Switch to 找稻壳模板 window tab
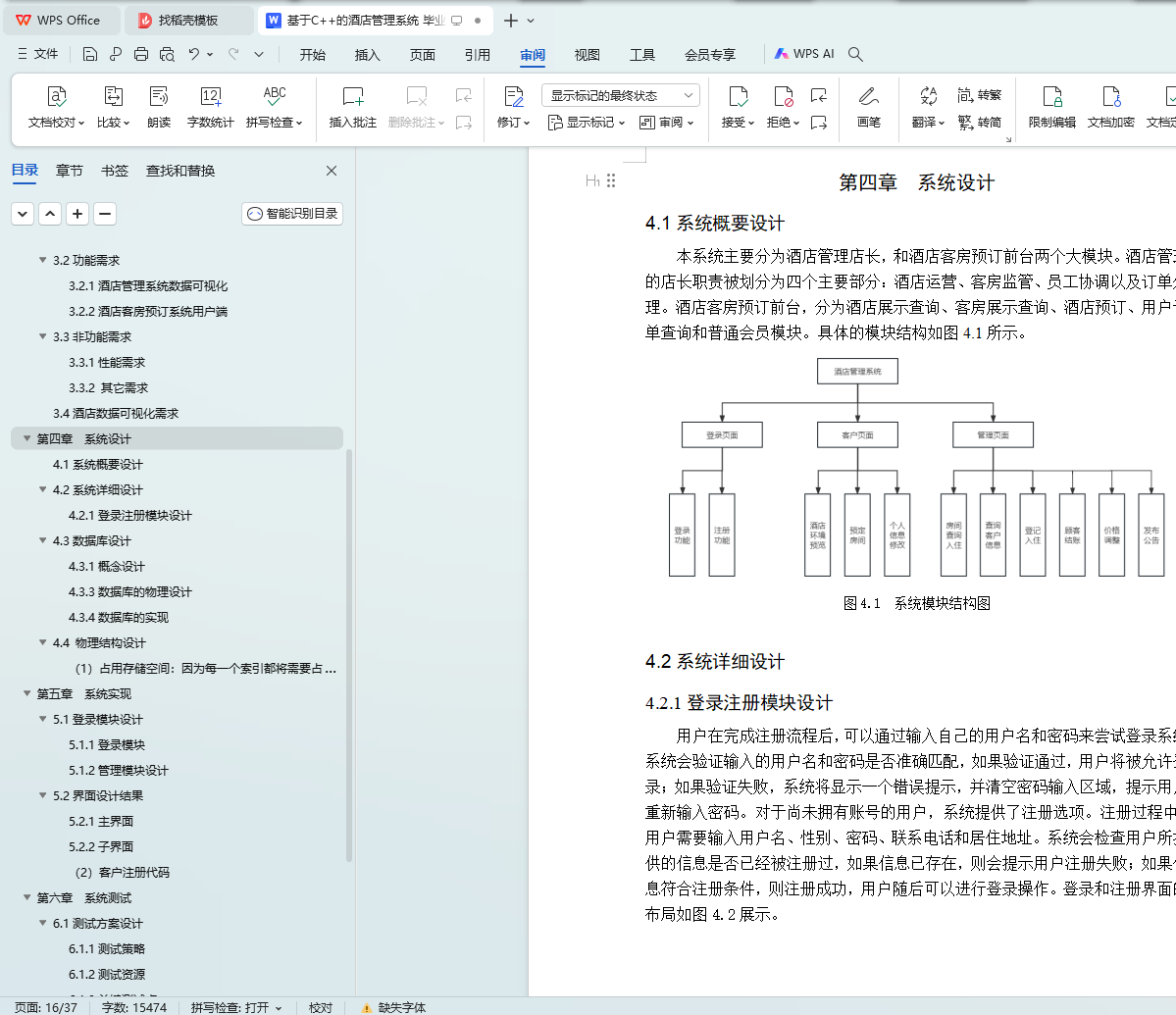The height and width of the screenshot is (1015, 1176). click(x=187, y=21)
